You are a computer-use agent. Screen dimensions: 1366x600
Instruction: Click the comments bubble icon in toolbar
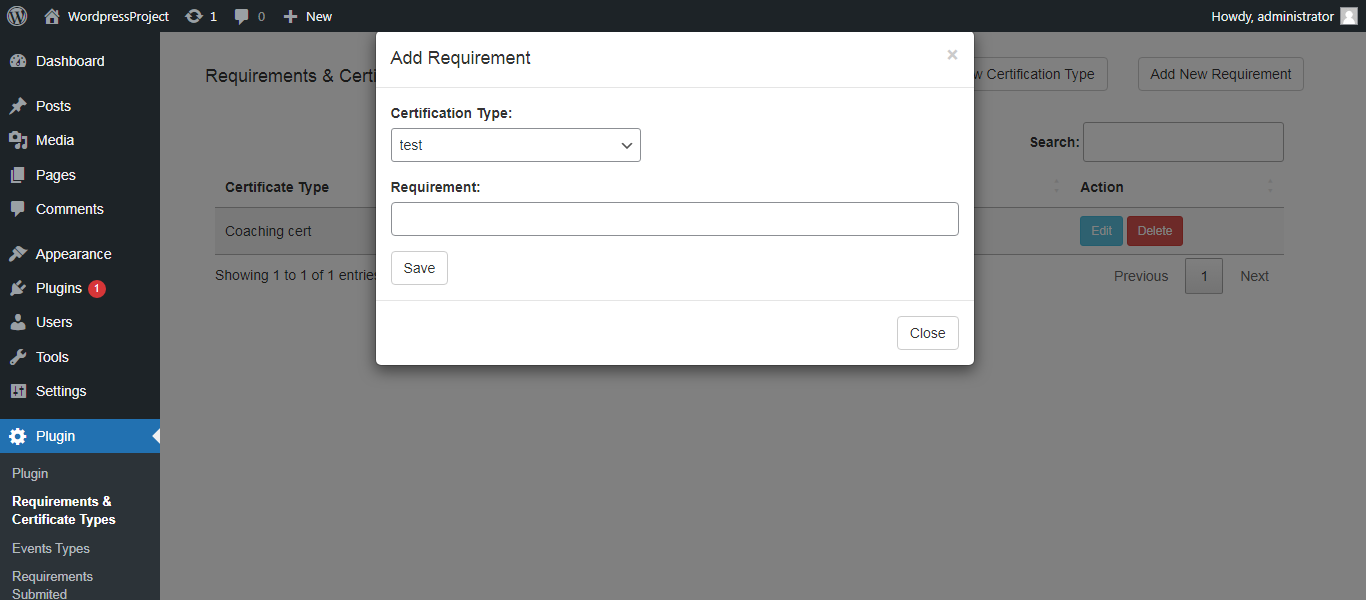point(241,16)
